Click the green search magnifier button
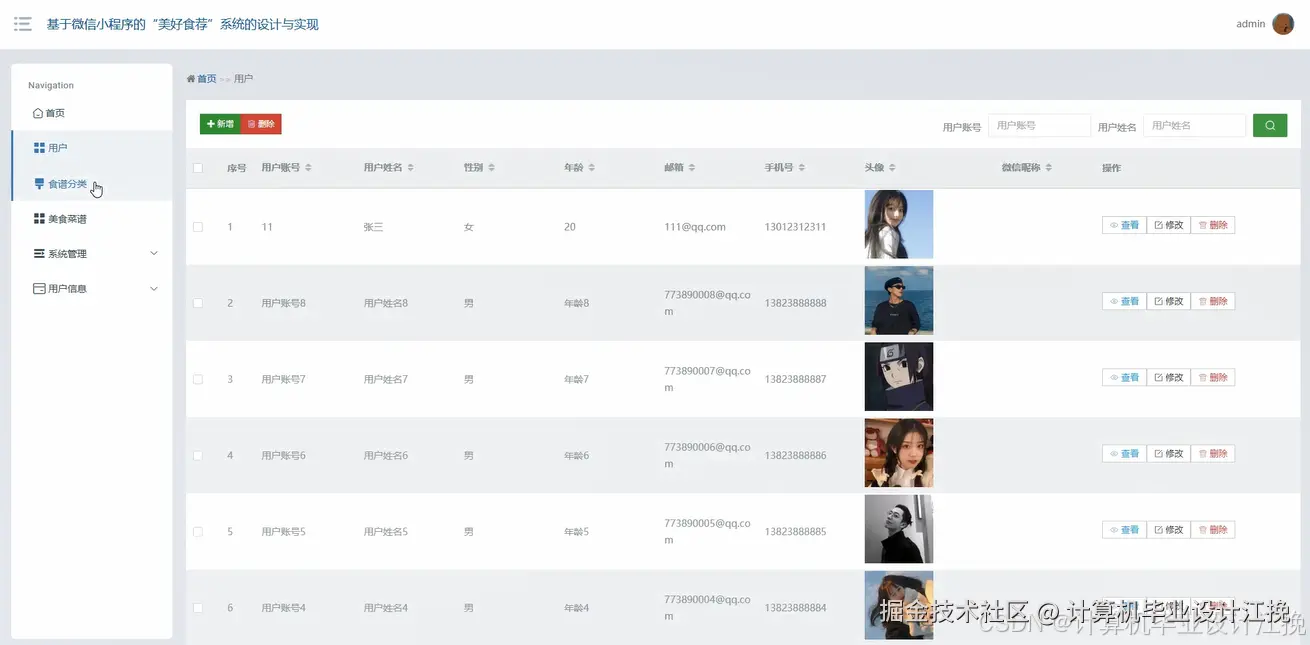The image size is (1310, 645). point(1270,126)
